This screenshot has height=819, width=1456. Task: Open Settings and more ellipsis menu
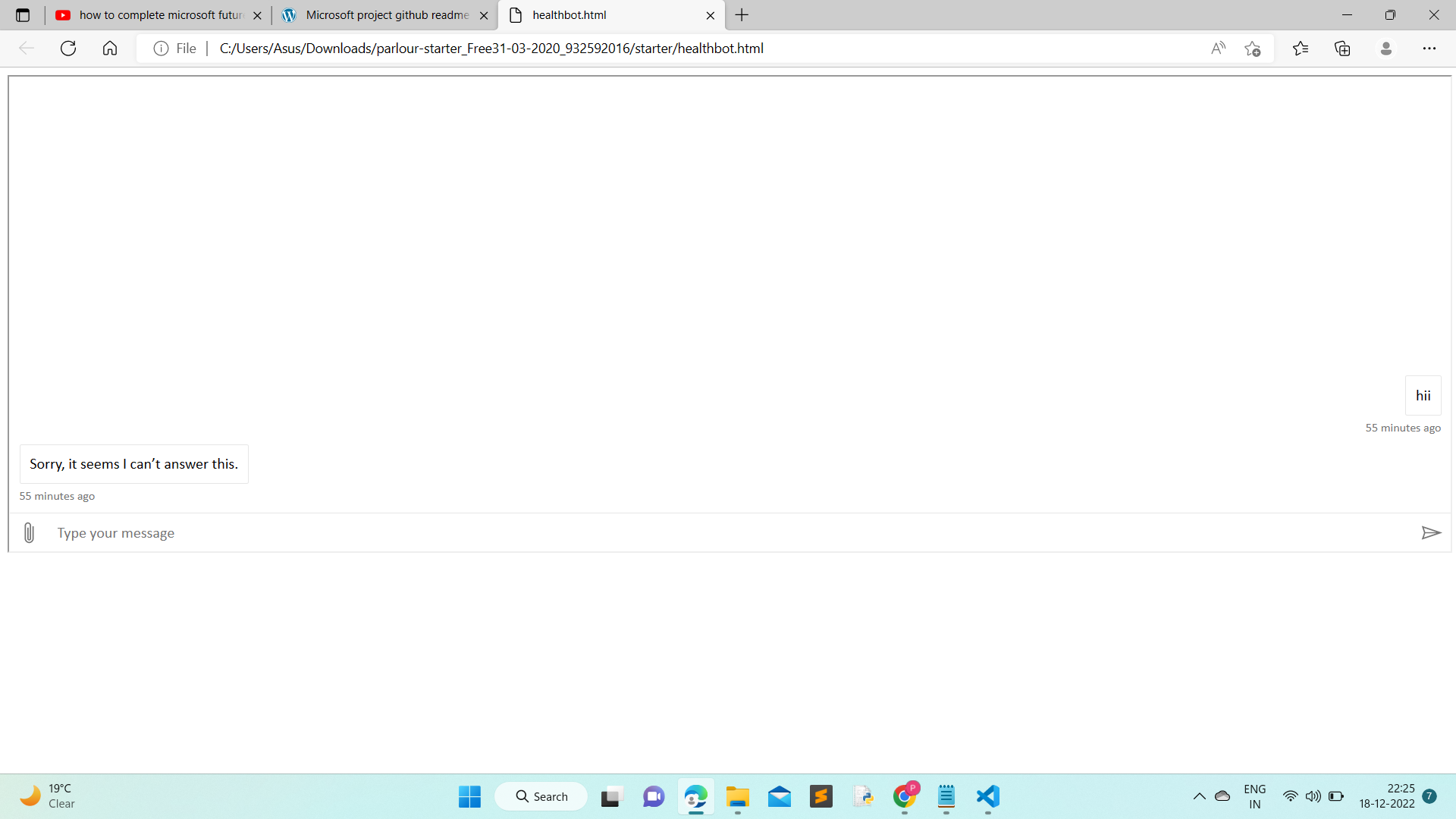[x=1429, y=49]
